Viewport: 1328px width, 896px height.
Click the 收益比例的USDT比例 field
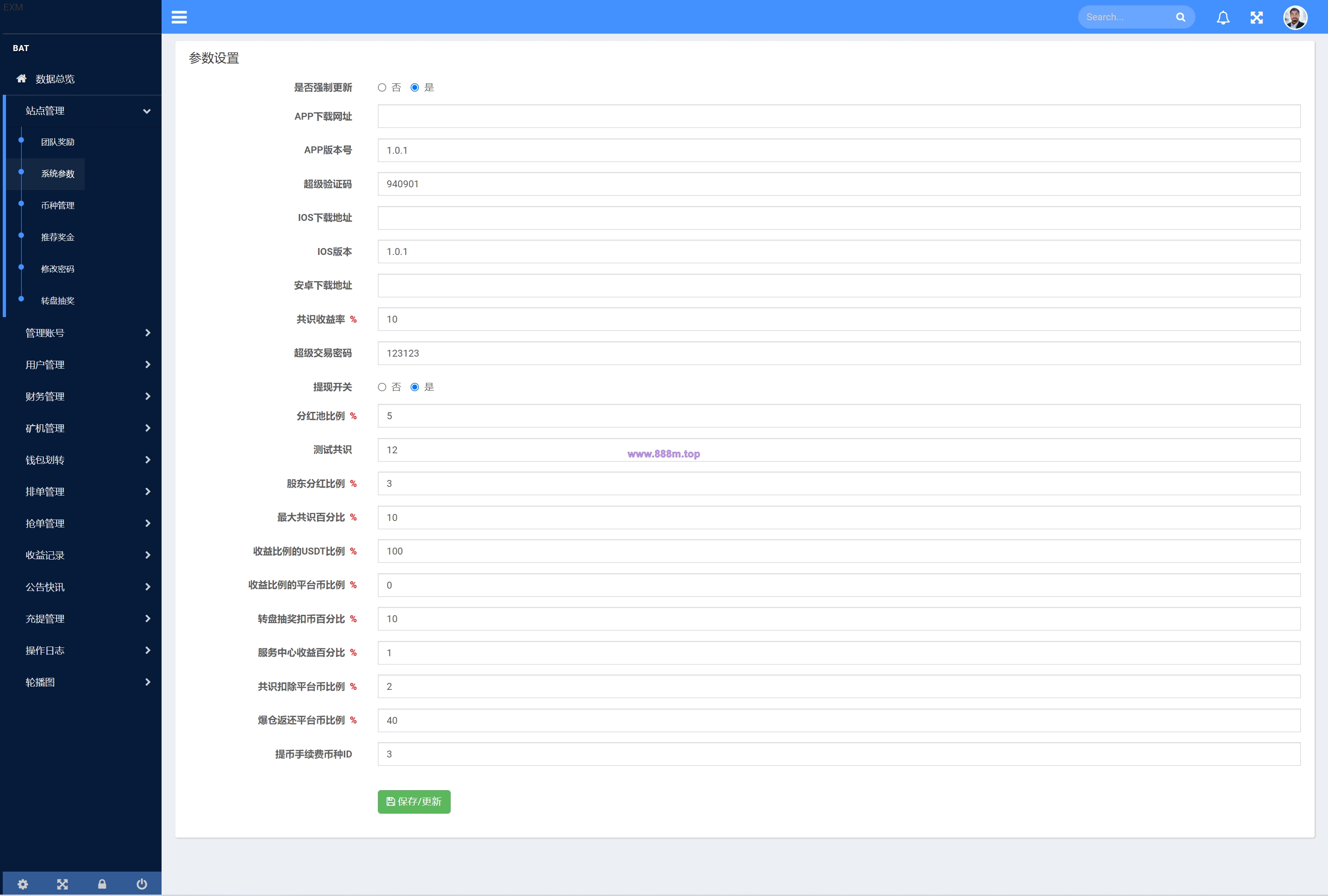[838, 551]
